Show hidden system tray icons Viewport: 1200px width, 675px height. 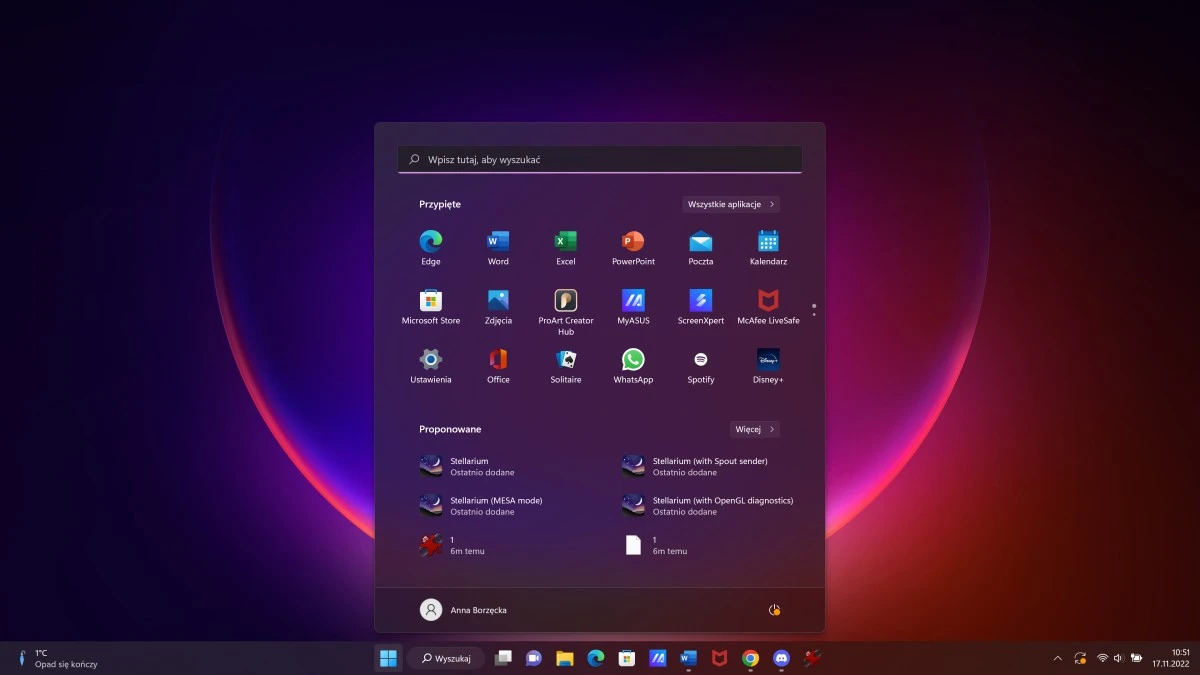pyautogui.click(x=1057, y=658)
